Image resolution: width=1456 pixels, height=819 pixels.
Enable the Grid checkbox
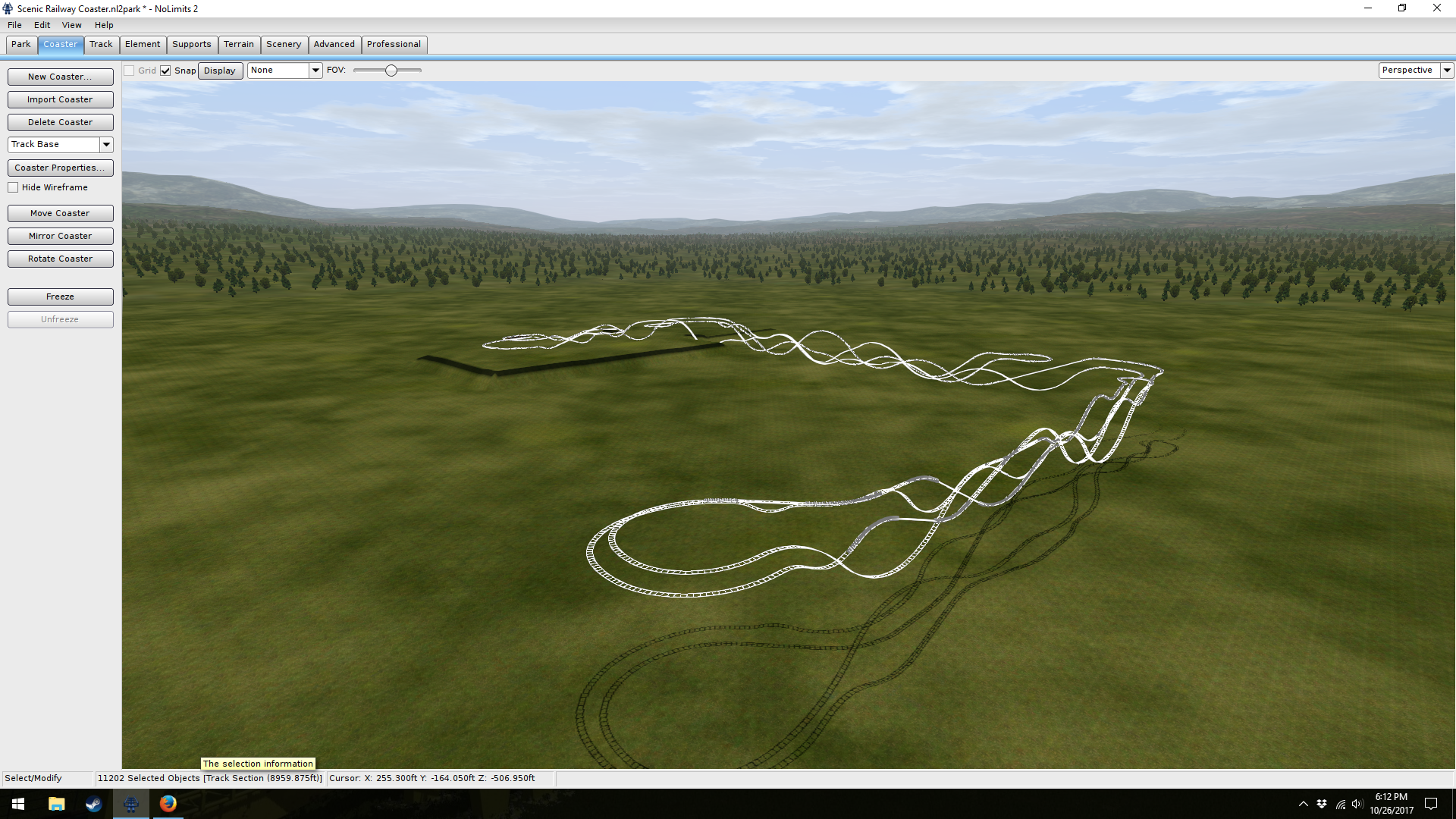tap(130, 71)
